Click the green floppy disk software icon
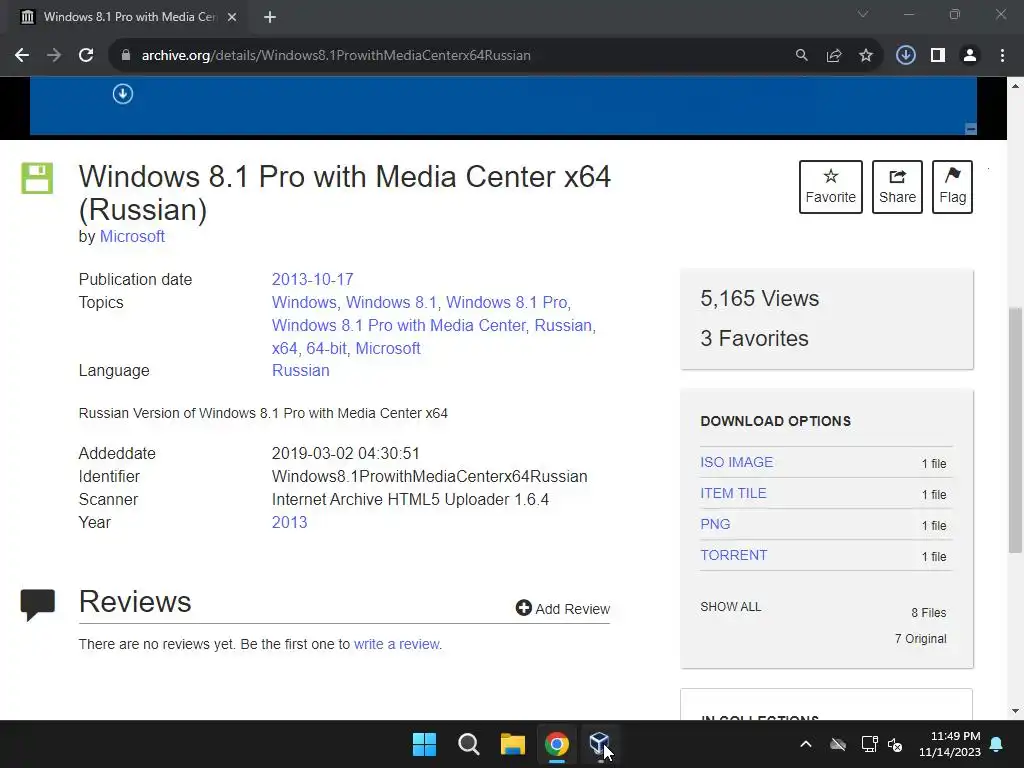The height and width of the screenshot is (768, 1024). coord(37,178)
